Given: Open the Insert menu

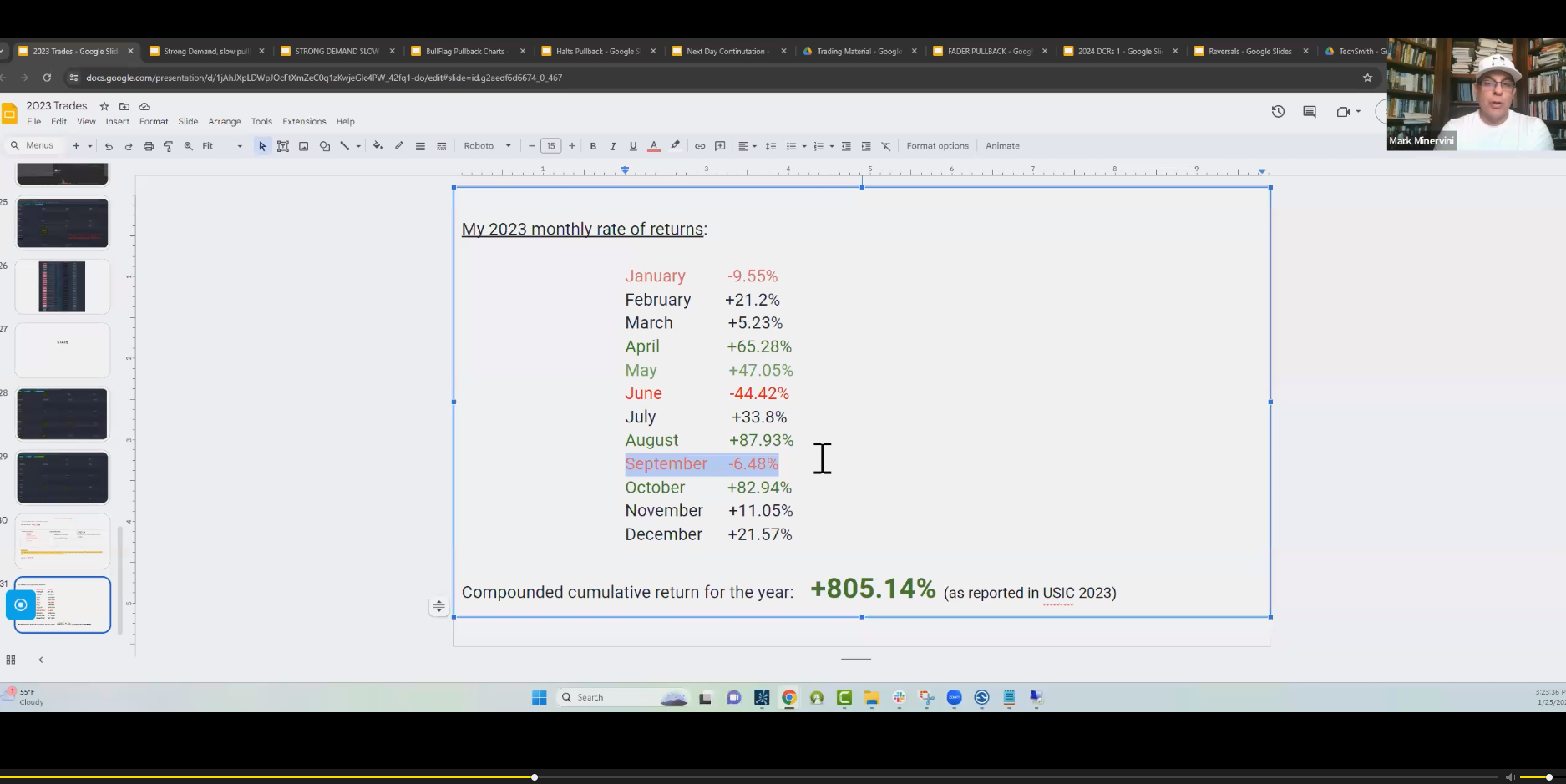Looking at the screenshot, I should [117, 121].
